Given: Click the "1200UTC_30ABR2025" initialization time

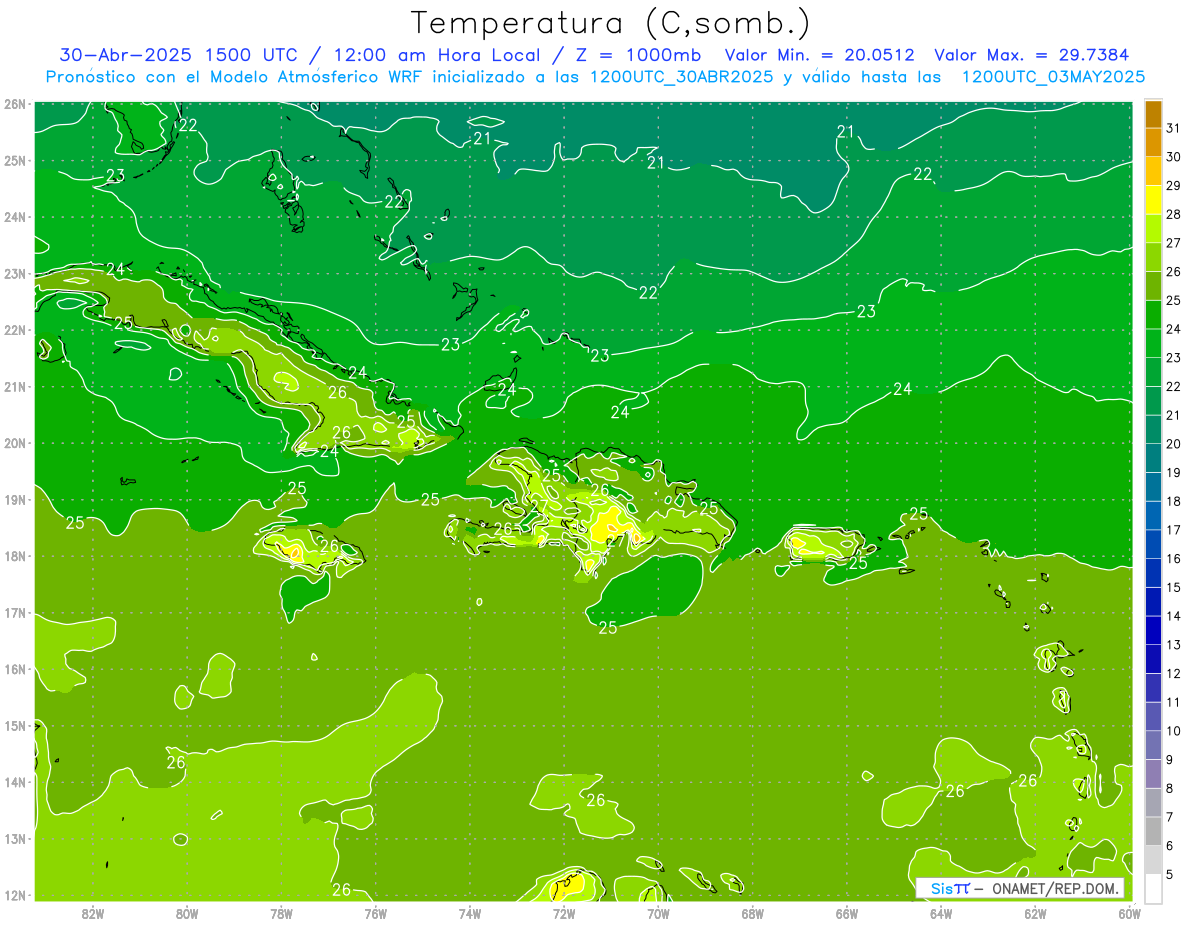Looking at the screenshot, I should [682, 77].
